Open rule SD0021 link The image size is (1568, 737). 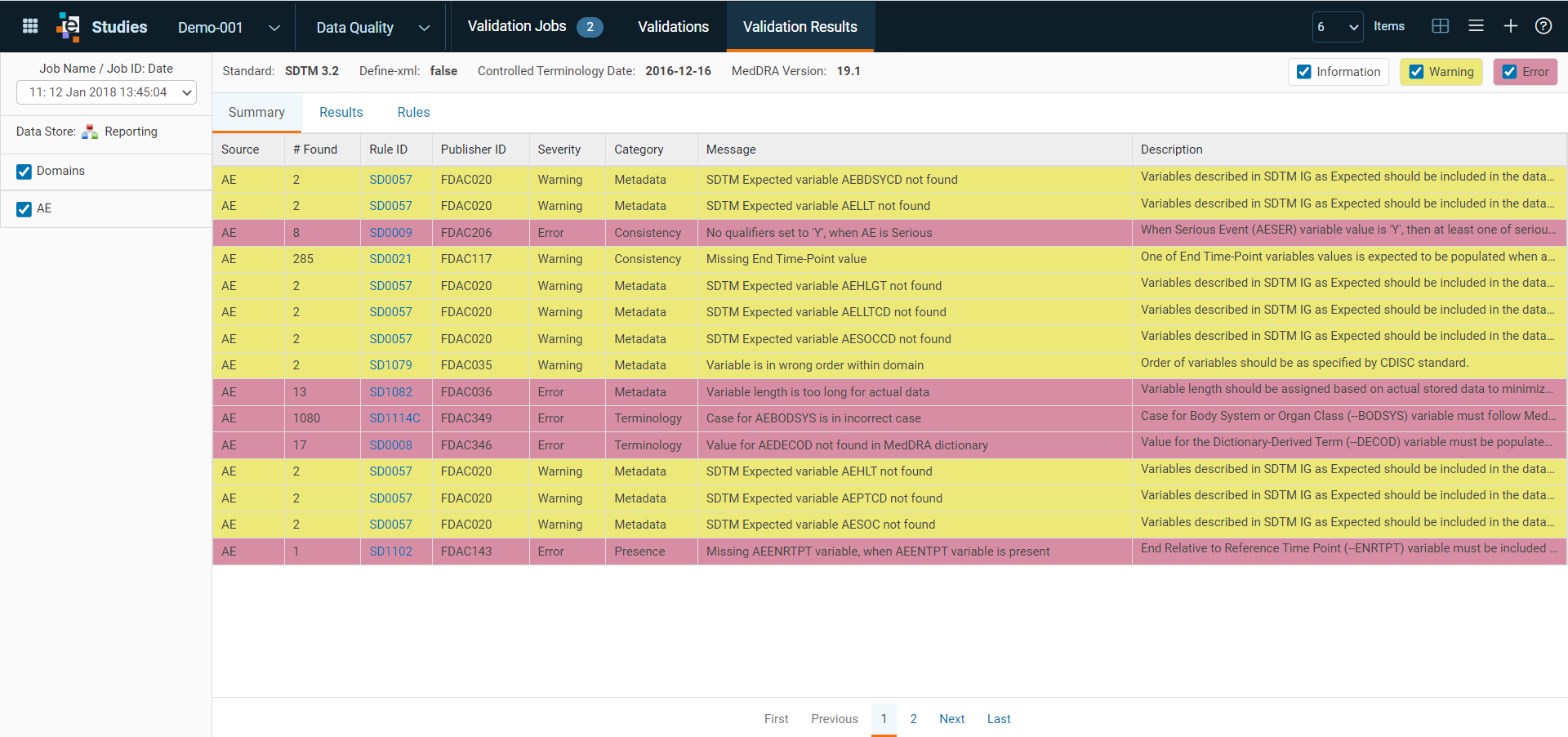tap(390, 259)
